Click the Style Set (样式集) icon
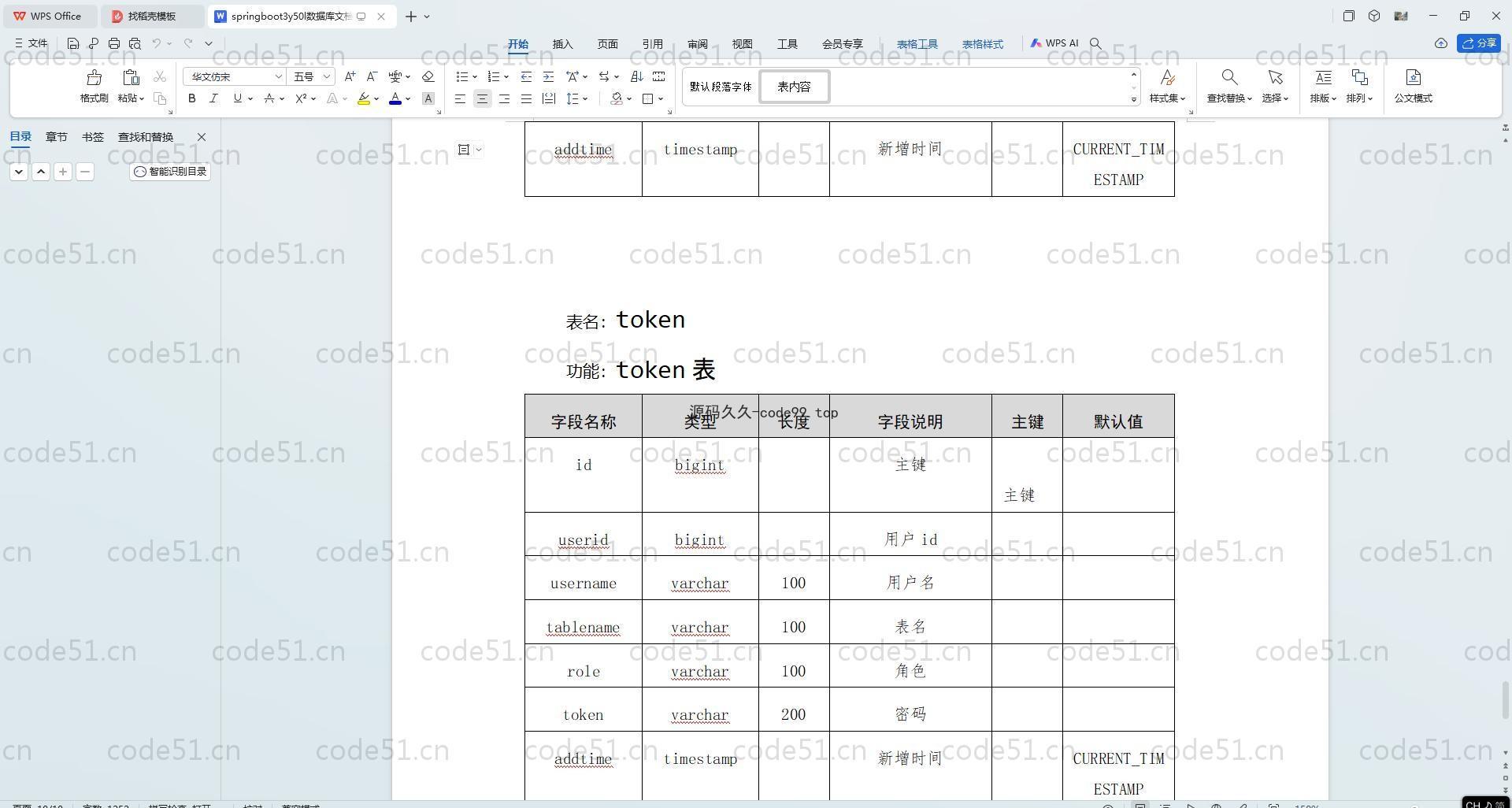 point(1167,77)
